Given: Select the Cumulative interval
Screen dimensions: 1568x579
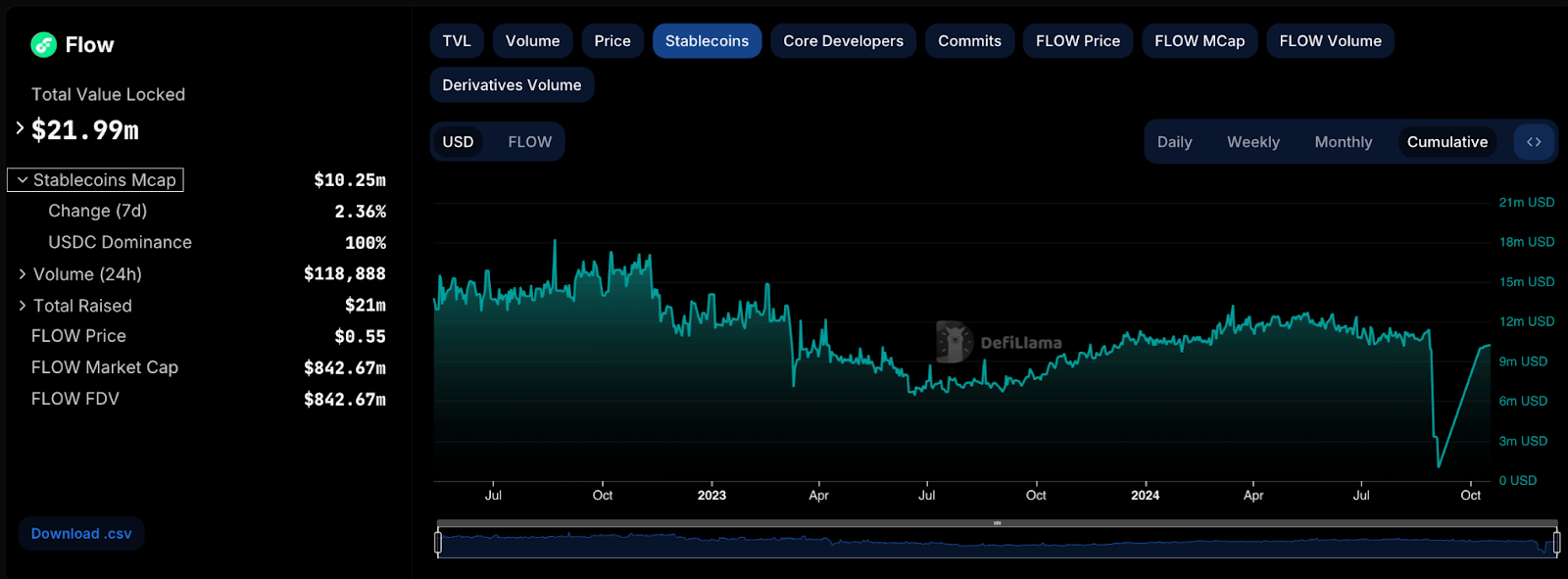Looking at the screenshot, I should (1447, 142).
